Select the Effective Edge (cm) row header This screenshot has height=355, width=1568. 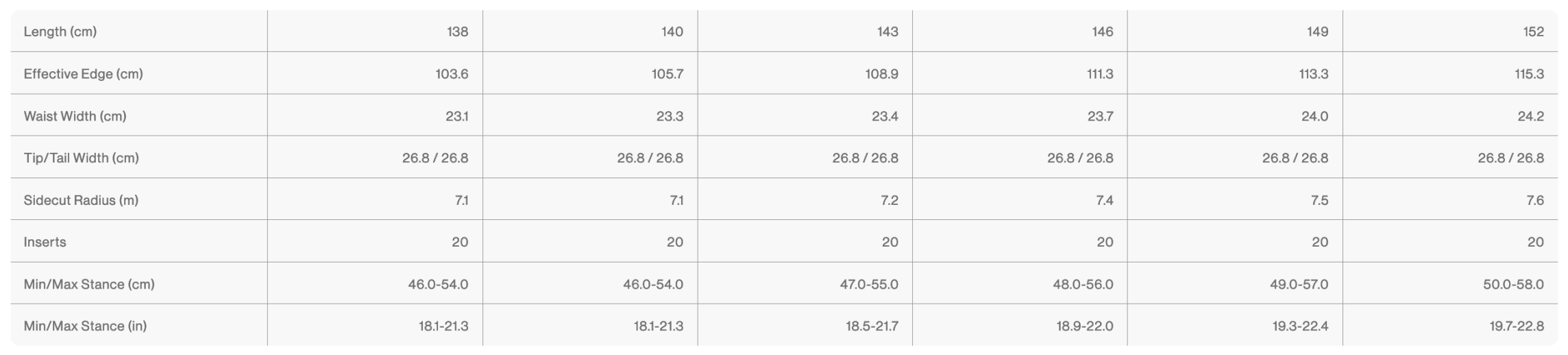[83, 74]
